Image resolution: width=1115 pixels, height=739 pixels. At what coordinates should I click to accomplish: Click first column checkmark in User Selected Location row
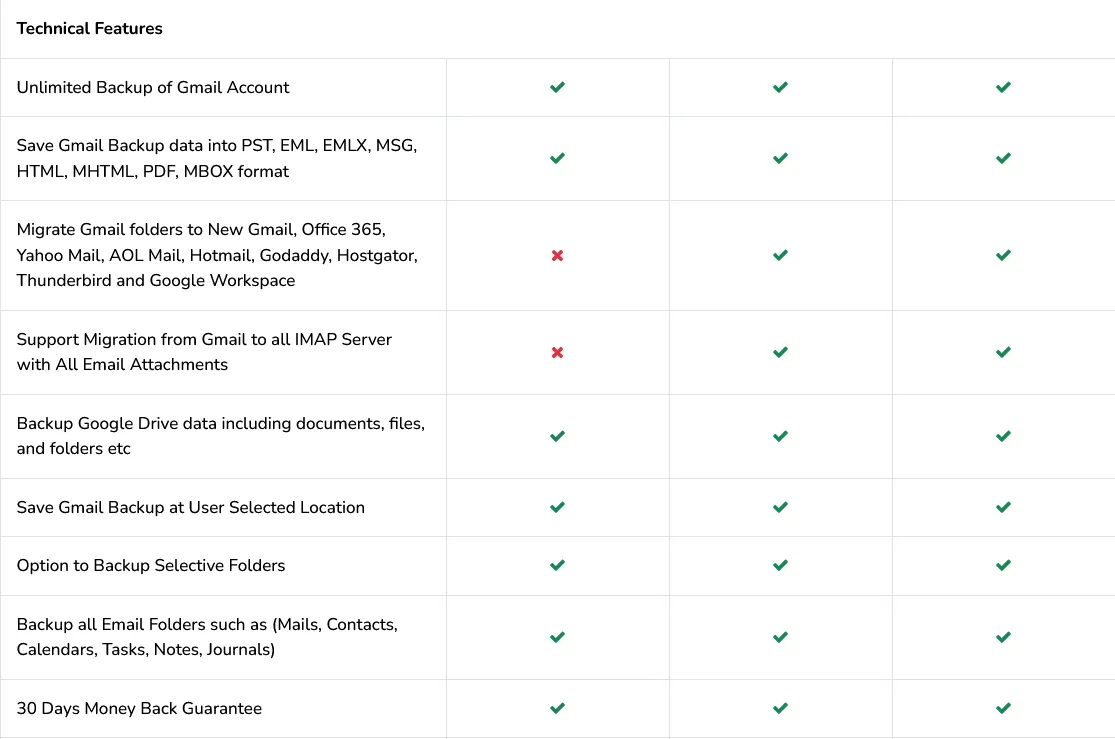tap(558, 507)
